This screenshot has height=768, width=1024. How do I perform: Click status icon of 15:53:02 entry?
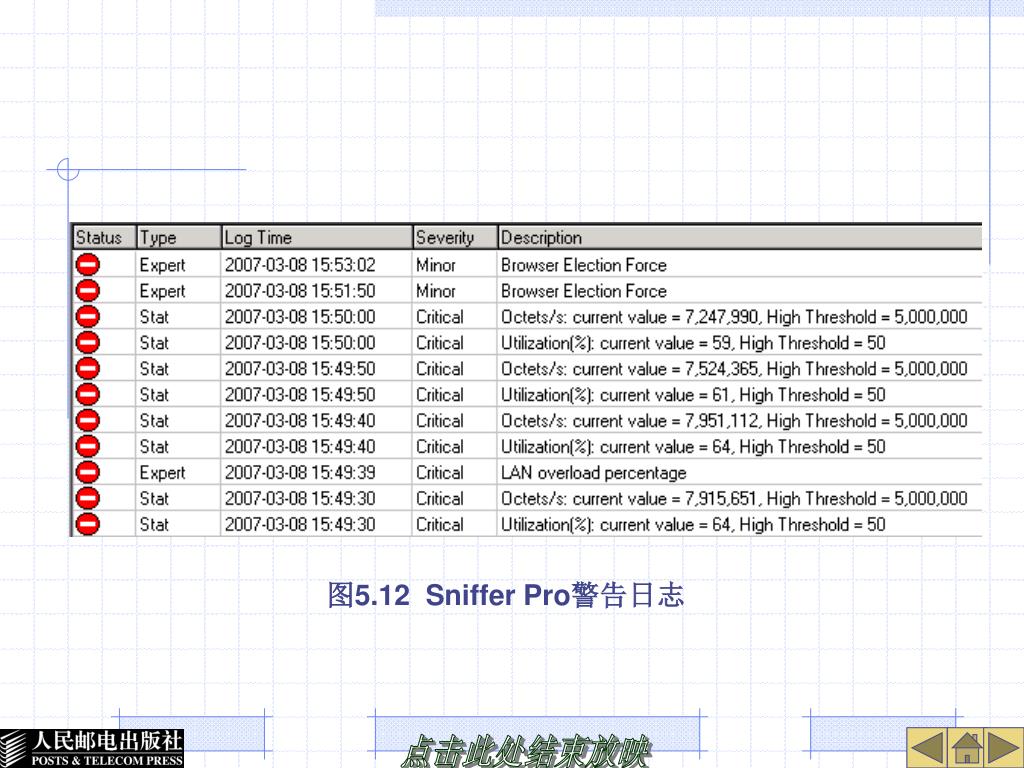(88, 264)
